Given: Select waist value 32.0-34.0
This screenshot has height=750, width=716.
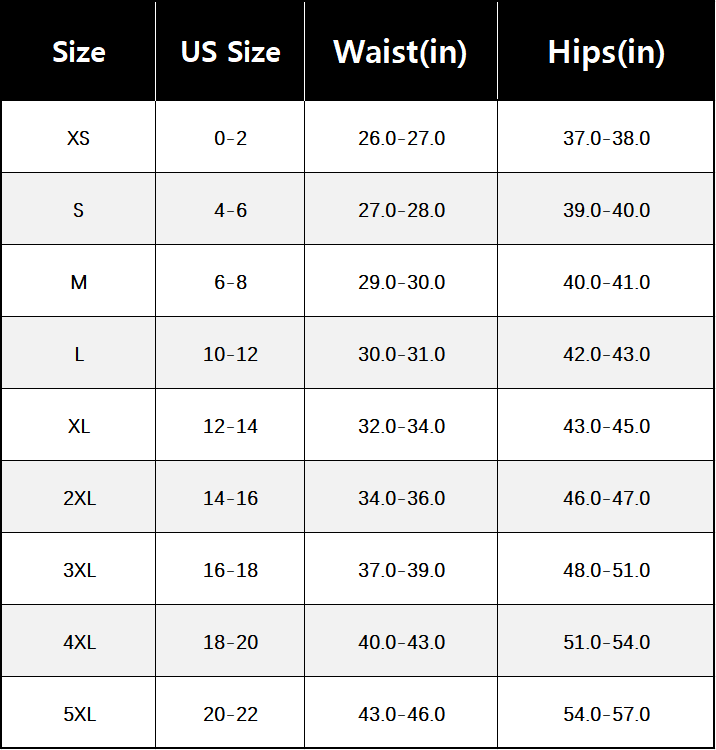Looking at the screenshot, I should pos(401,426).
